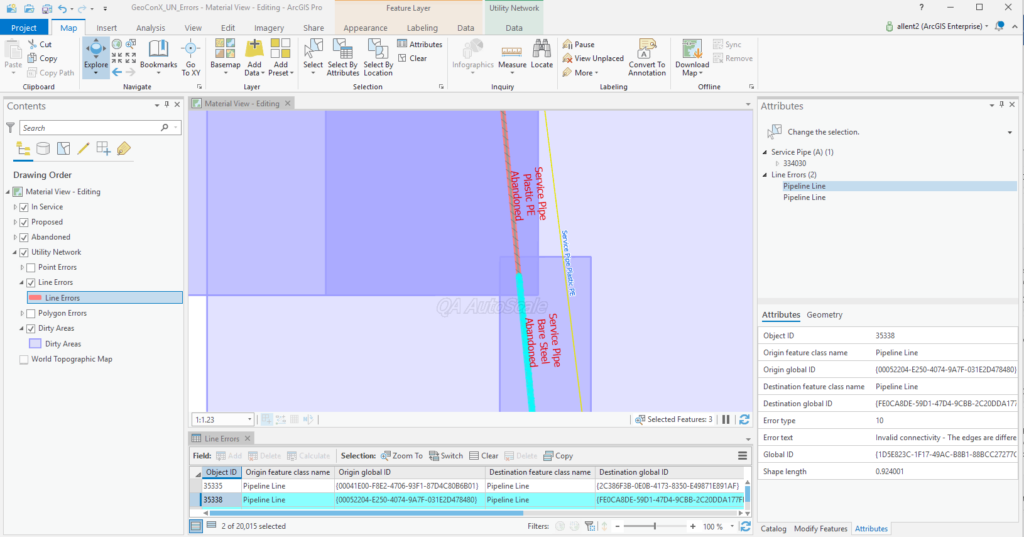This screenshot has width=1024, height=537.
Task: Open the Go To XY tool
Action: point(191,57)
